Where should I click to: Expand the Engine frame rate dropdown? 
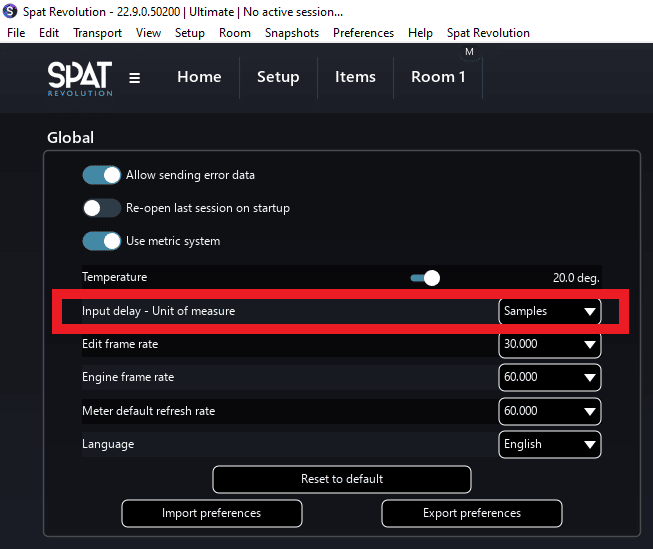coord(550,377)
